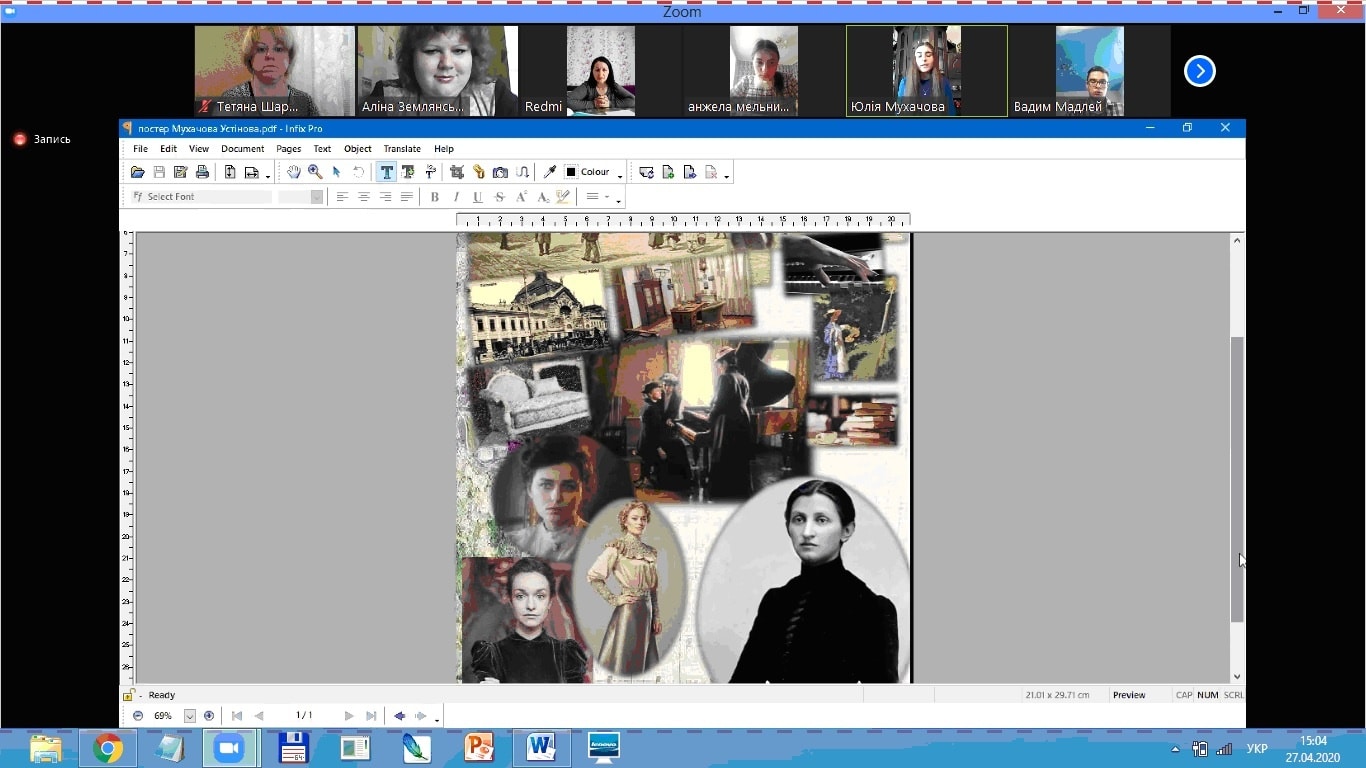Viewport: 1366px width, 768px height.
Task: Select the Crop tool icon
Action: 457,172
